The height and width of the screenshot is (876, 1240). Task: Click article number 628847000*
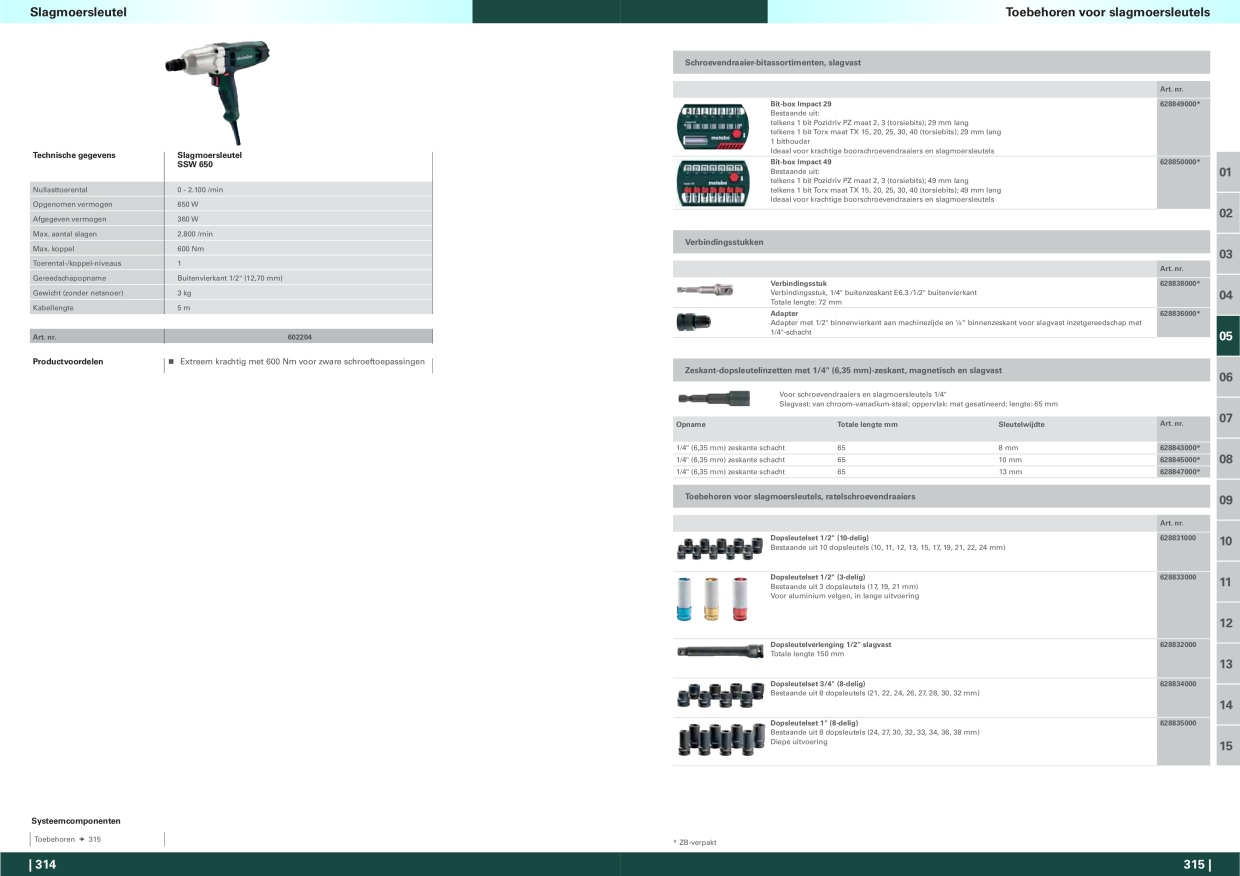pyautogui.click(x=1180, y=471)
